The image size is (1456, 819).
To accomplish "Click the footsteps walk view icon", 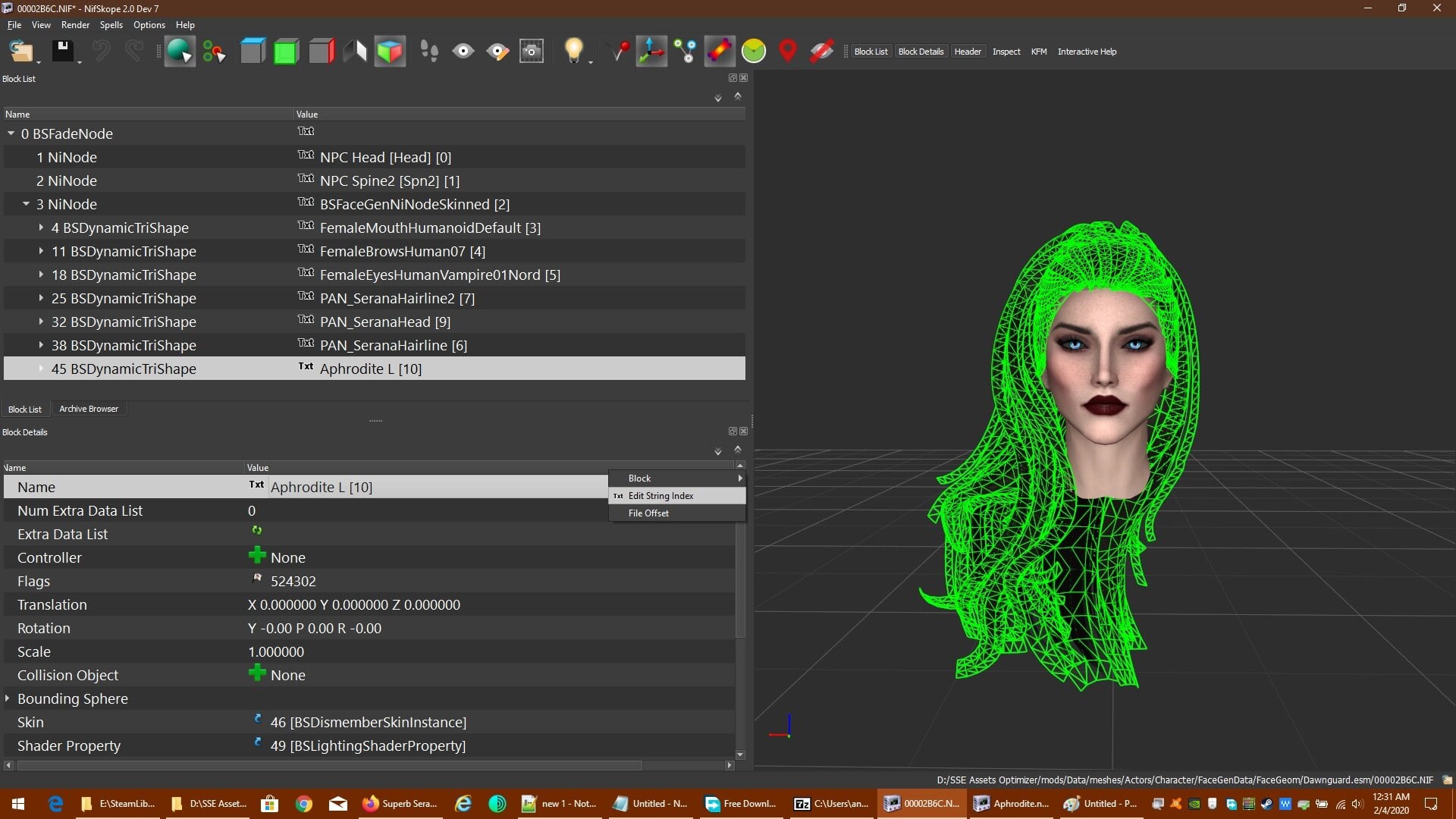I will coord(429,51).
